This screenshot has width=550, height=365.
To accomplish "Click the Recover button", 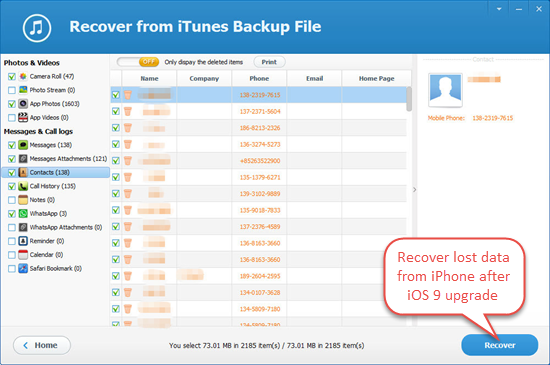I will pyautogui.click(x=499, y=345).
